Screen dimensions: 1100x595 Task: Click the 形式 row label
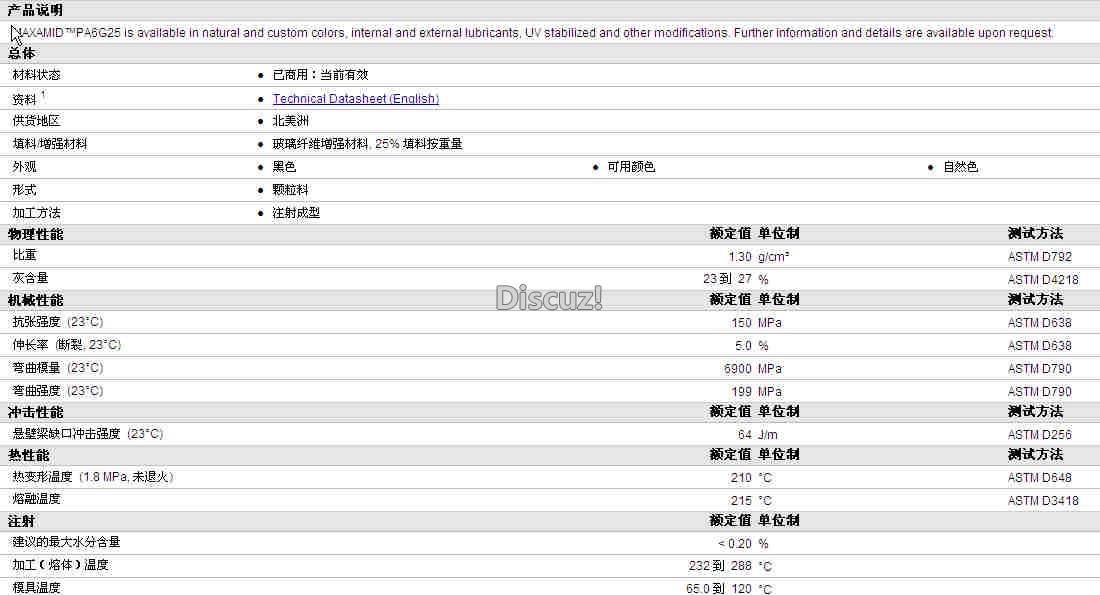click(x=25, y=190)
